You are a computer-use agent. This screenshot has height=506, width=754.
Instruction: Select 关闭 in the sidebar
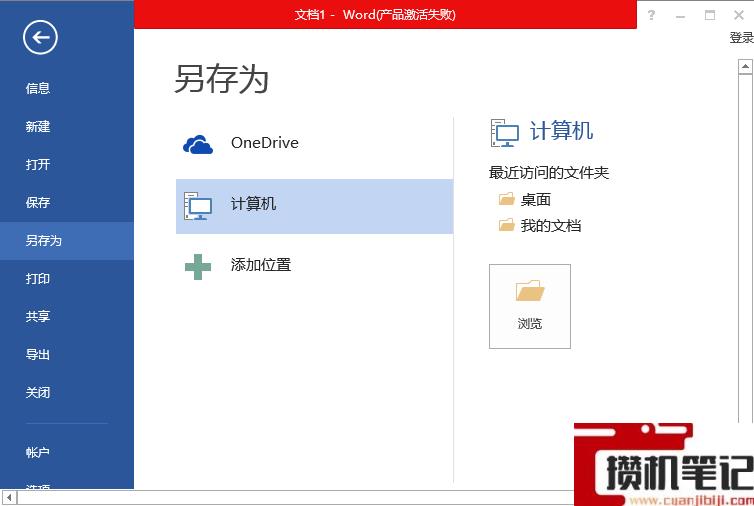[x=67, y=392]
